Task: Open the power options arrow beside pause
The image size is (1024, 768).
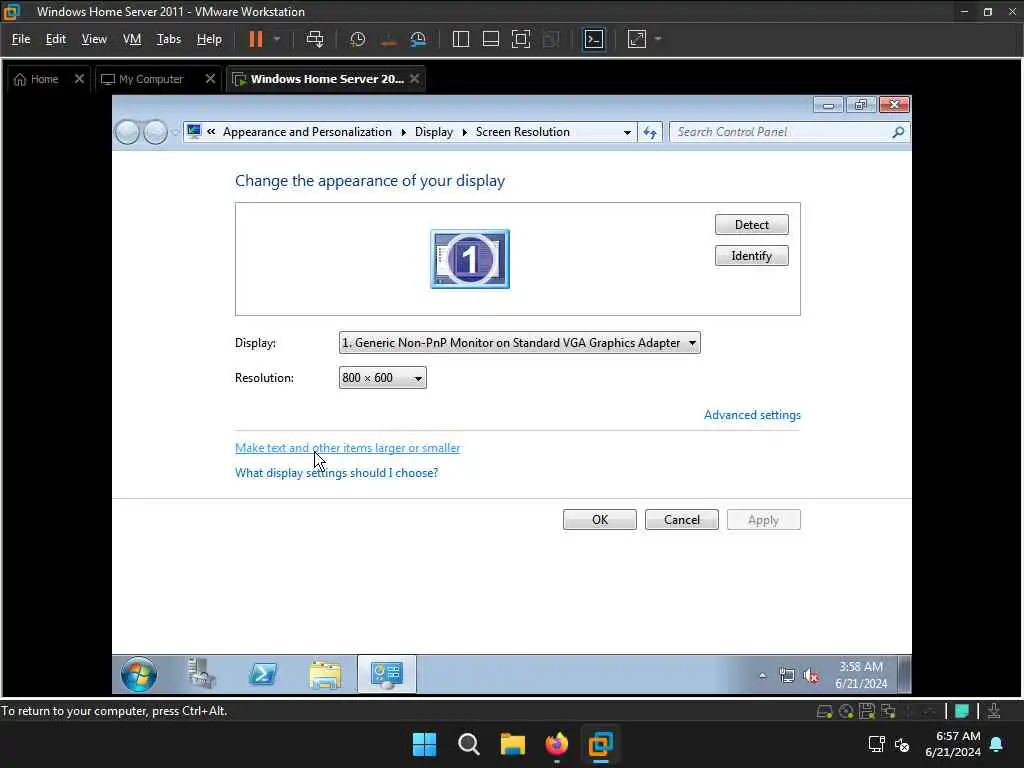Action: click(277, 39)
